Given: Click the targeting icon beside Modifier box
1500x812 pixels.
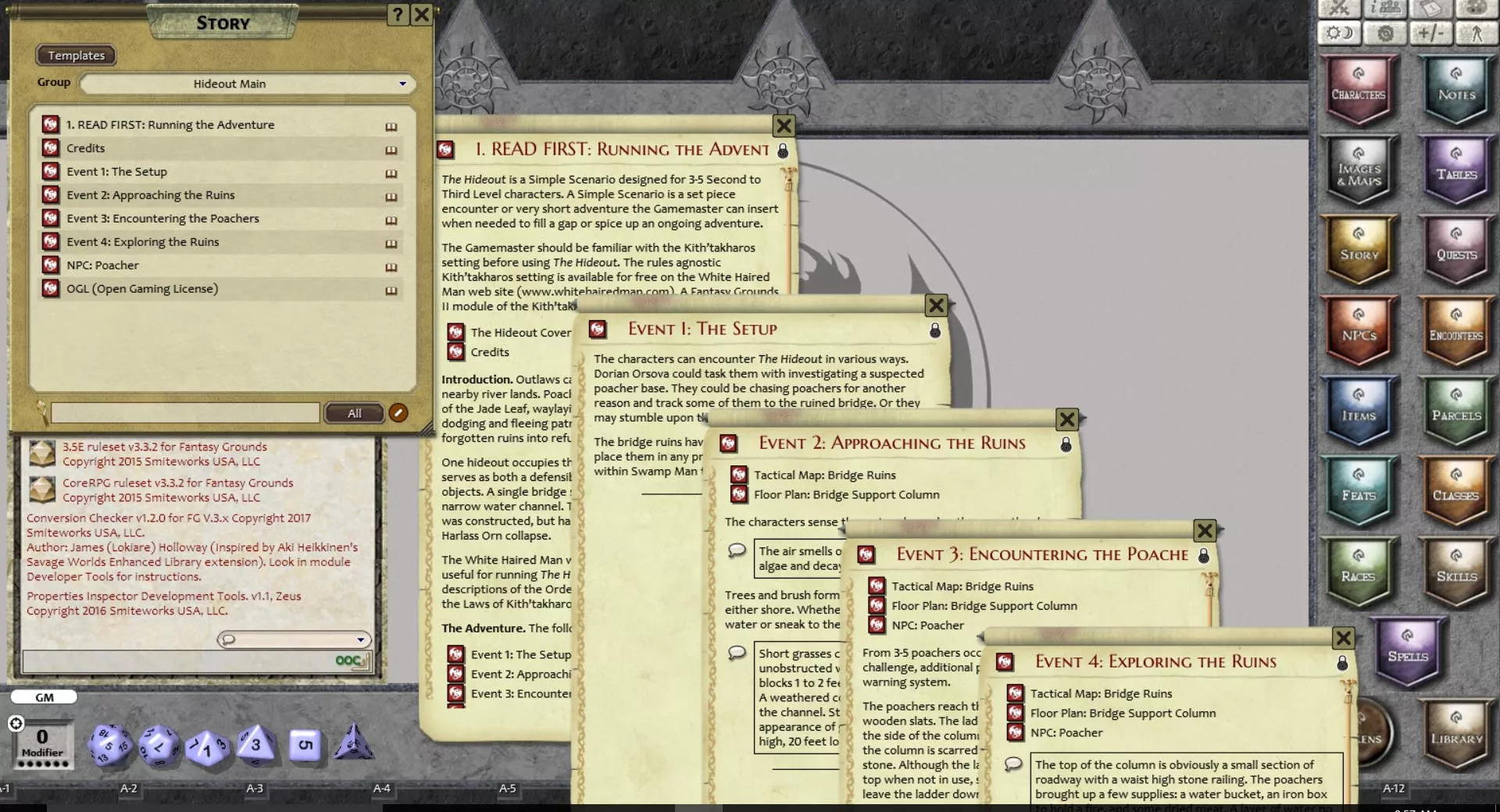Looking at the screenshot, I should [16, 723].
